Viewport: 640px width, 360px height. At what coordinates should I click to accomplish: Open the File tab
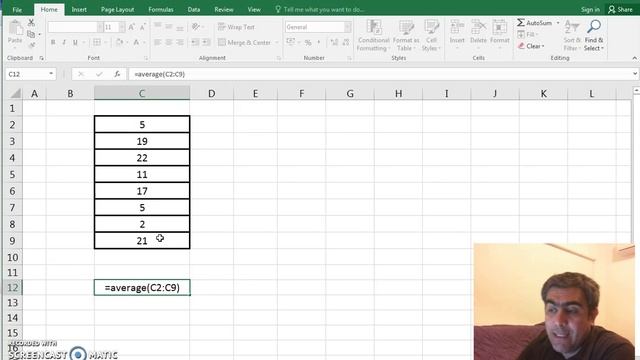click(x=17, y=9)
